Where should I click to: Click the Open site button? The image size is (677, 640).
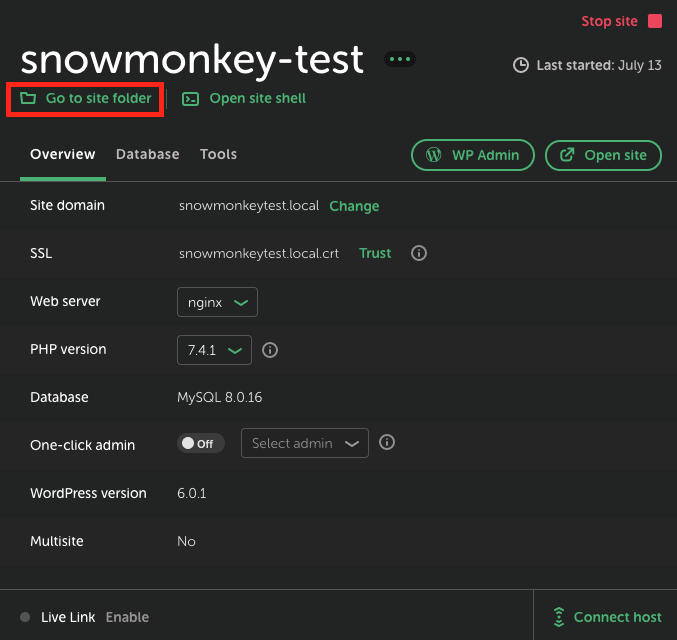(x=603, y=155)
